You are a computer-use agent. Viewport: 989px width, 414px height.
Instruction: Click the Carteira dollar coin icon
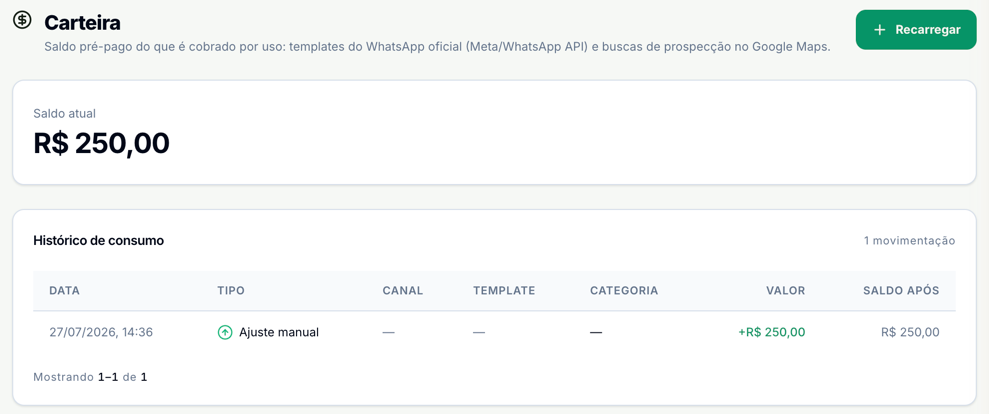coord(23,20)
